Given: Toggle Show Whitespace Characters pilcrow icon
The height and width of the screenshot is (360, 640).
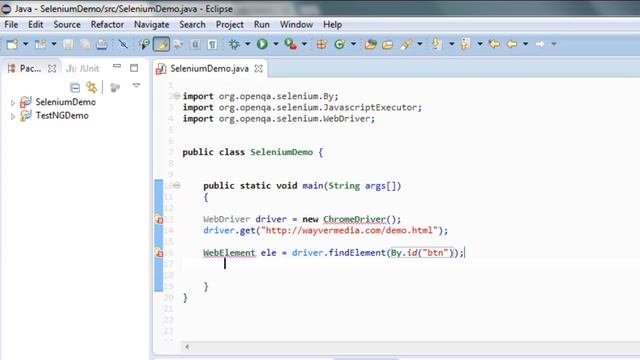Looking at the screenshot, I should click(x=212, y=44).
